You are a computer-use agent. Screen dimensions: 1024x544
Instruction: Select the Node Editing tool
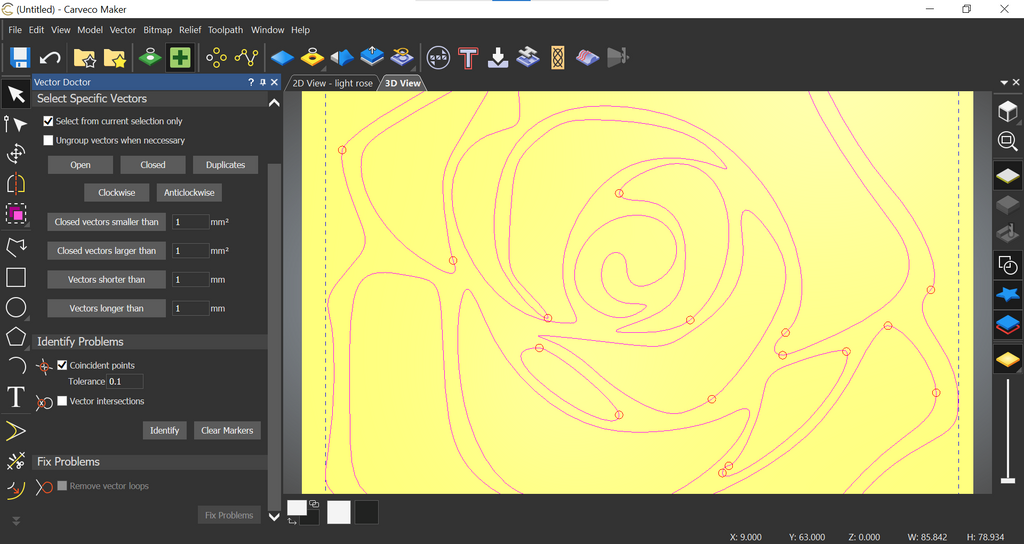[x=16, y=124]
